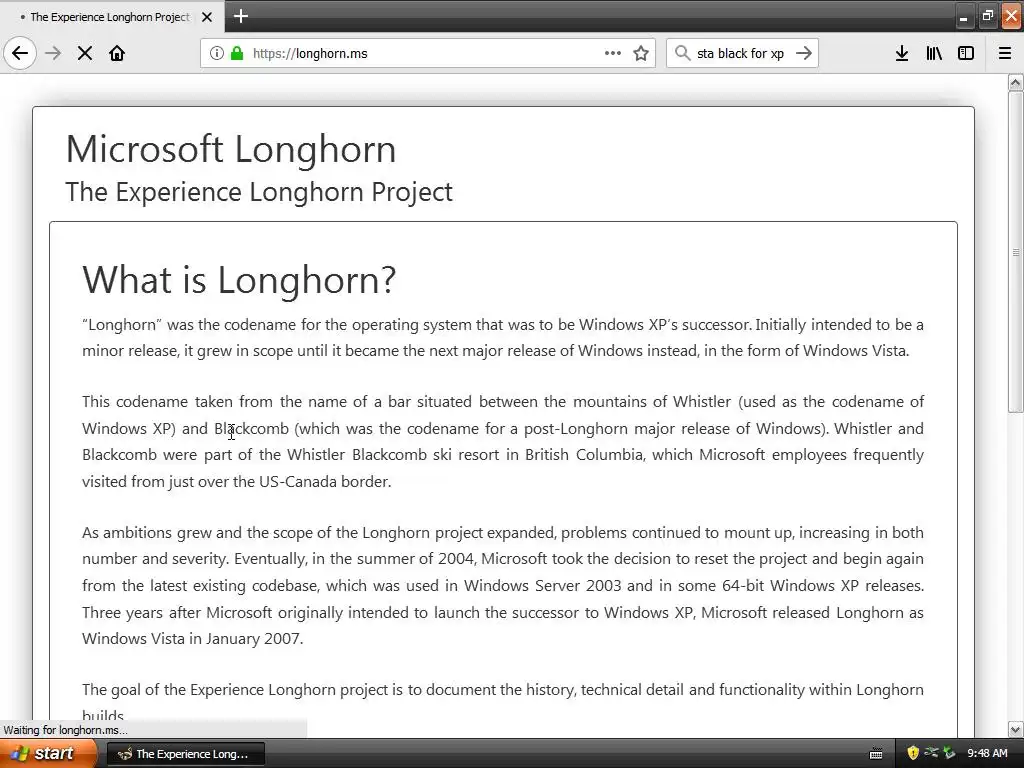The image size is (1024, 768).
Task: Open the Library bookshelf icon
Action: click(934, 53)
